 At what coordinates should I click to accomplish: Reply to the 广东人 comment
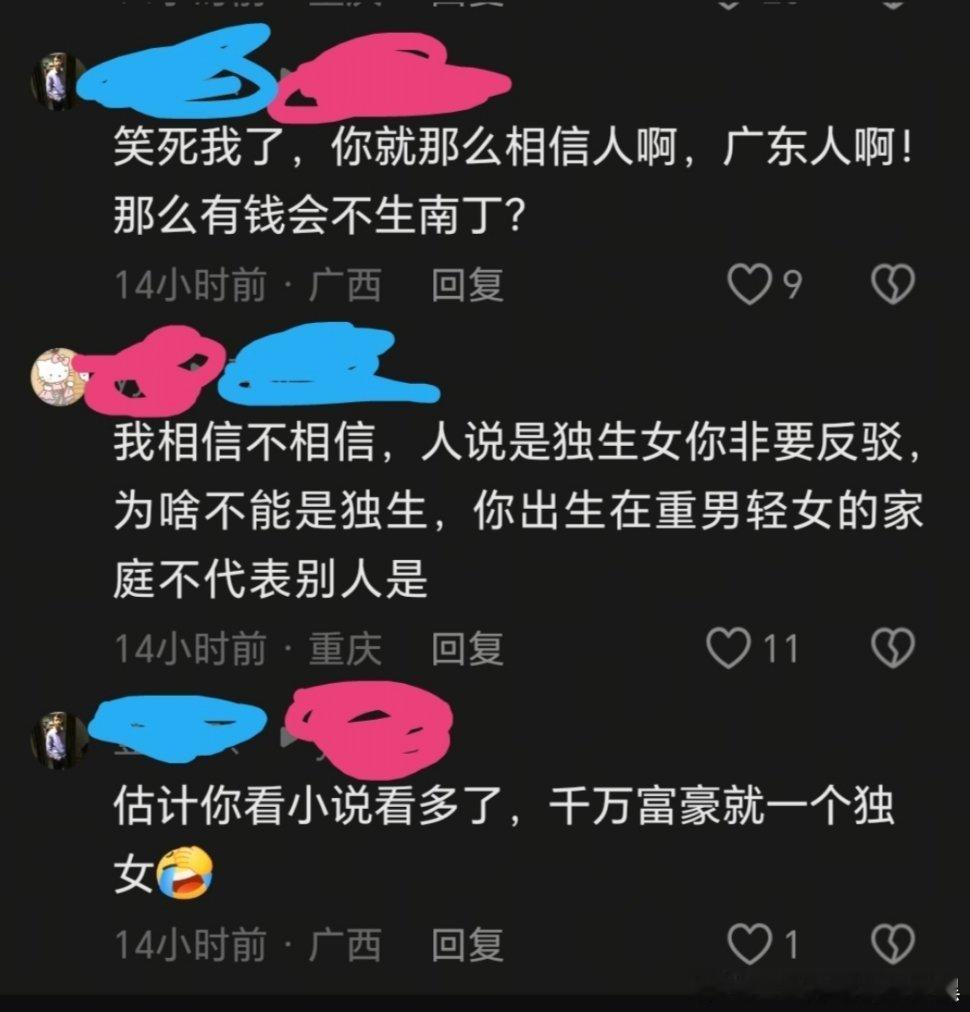pos(468,285)
